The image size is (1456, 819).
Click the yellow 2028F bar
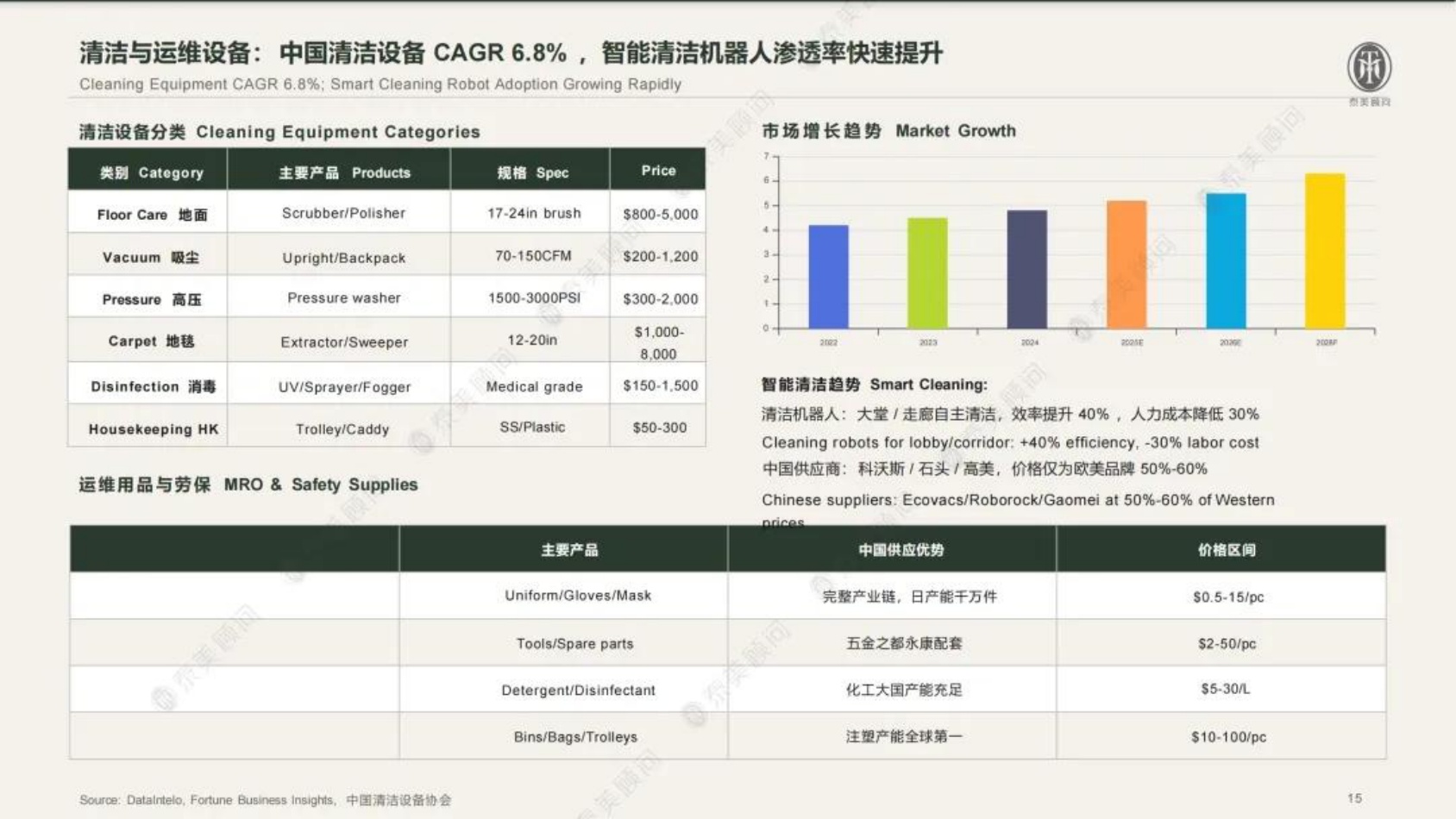pos(1325,251)
